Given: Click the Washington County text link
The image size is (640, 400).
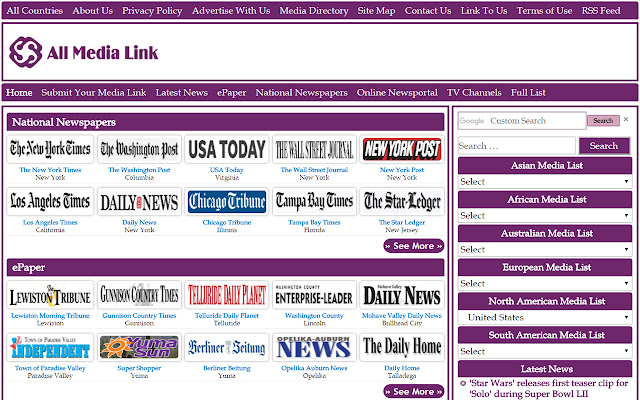Looking at the screenshot, I should pos(314,316).
